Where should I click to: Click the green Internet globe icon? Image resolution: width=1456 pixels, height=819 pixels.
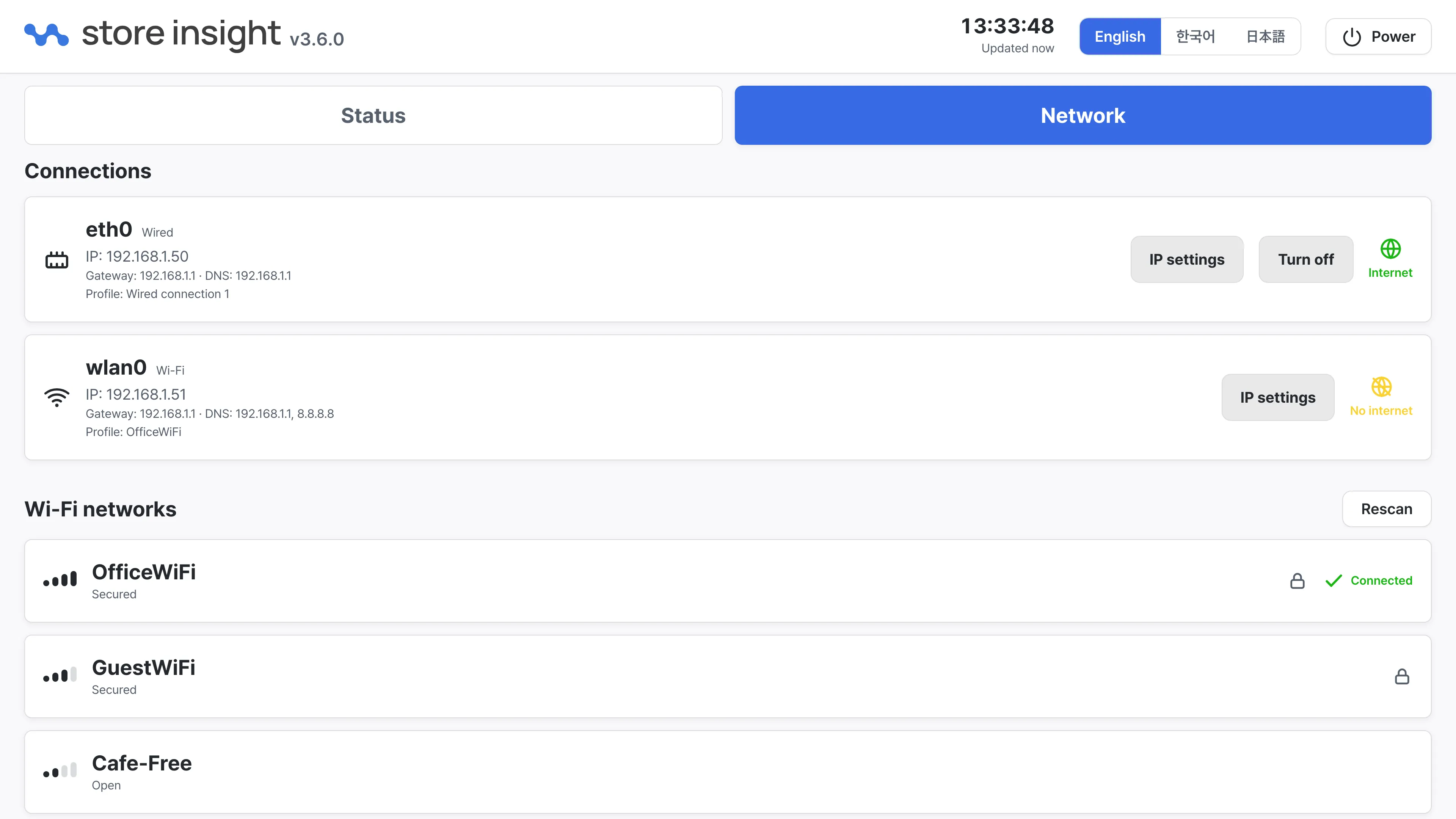click(x=1390, y=249)
